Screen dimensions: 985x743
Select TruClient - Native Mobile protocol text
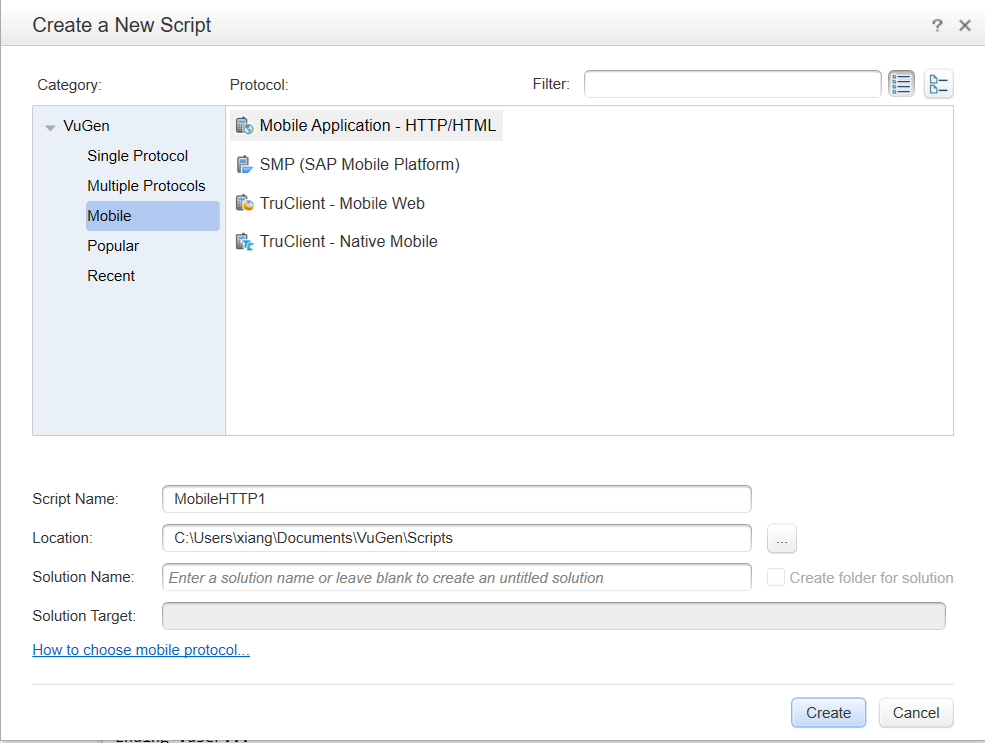coord(349,242)
